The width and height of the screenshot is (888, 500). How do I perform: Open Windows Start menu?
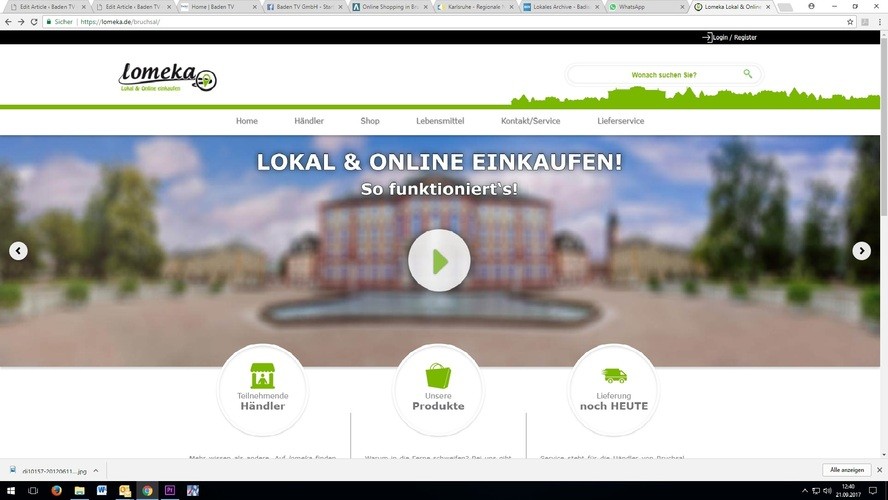[9, 491]
